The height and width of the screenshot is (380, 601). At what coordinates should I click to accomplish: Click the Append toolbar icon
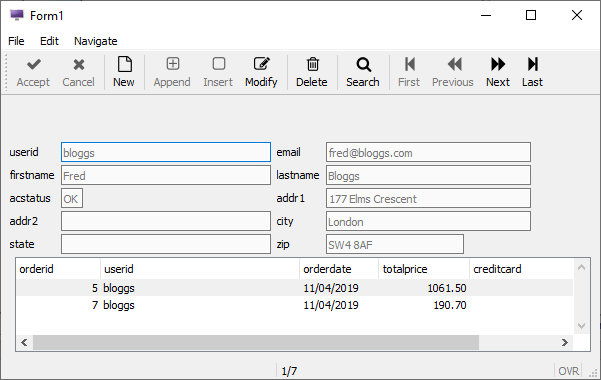[x=172, y=64]
